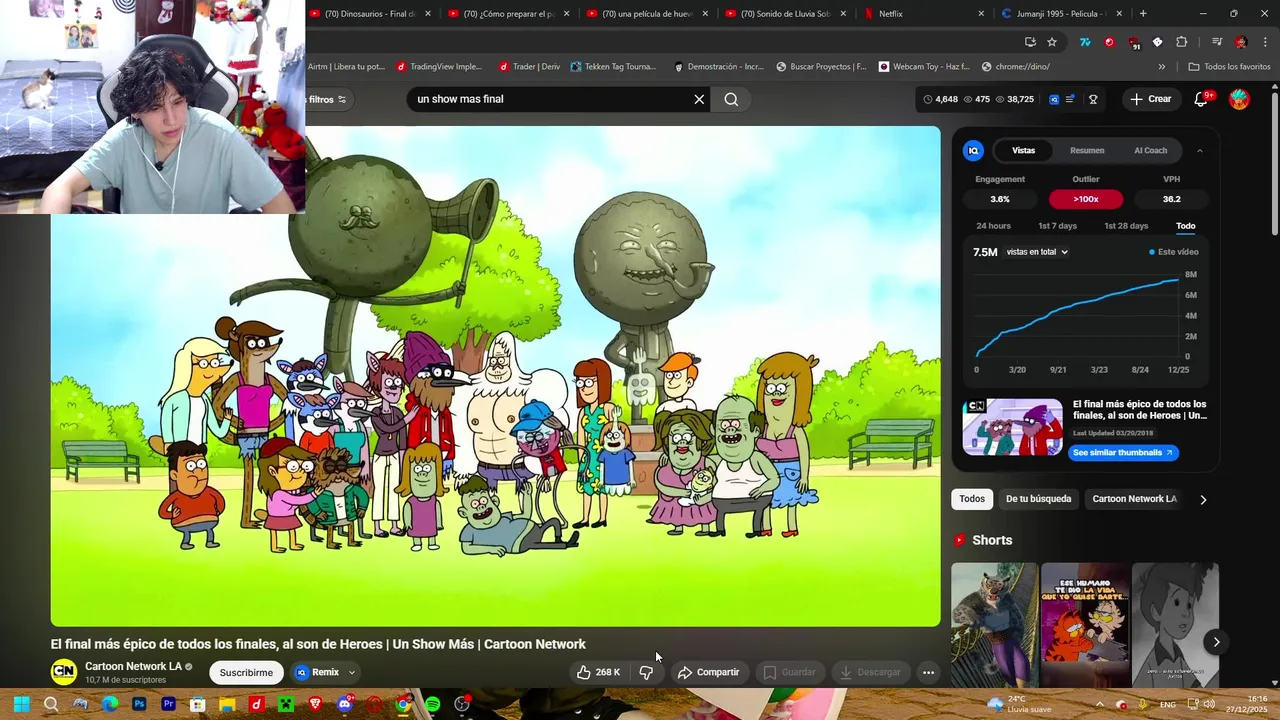Open the chrome://dino/ bookmark
The image size is (1280, 720).
[x=1015, y=67]
